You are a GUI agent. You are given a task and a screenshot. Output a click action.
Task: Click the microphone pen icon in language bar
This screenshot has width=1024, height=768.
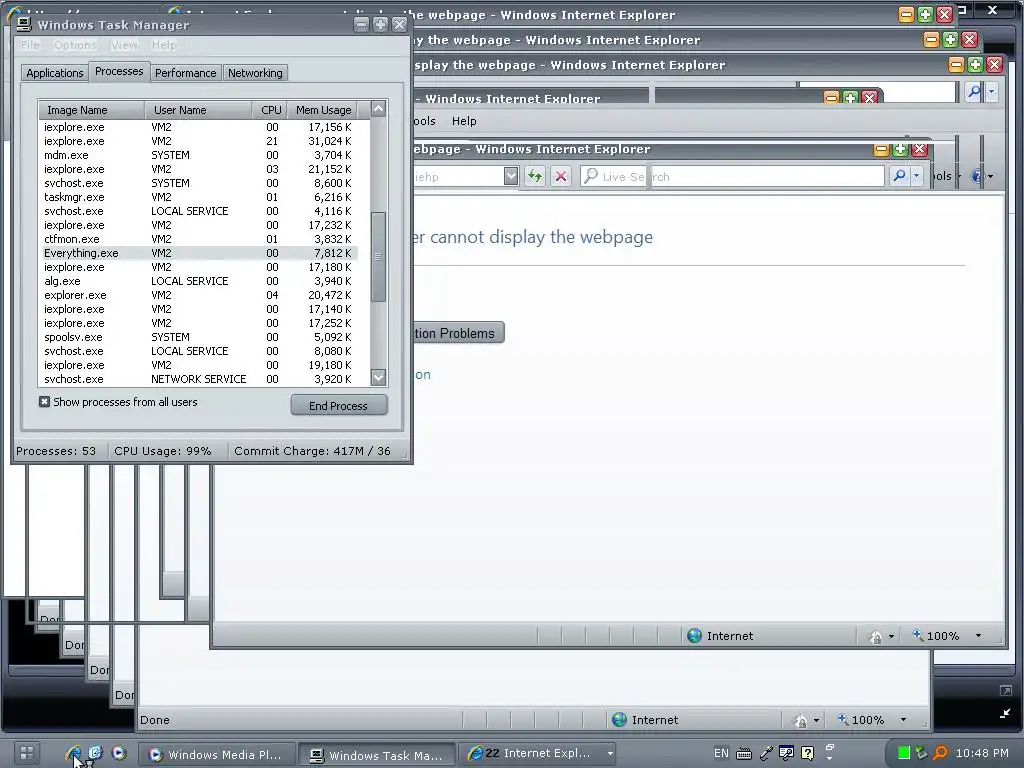tap(765, 754)
